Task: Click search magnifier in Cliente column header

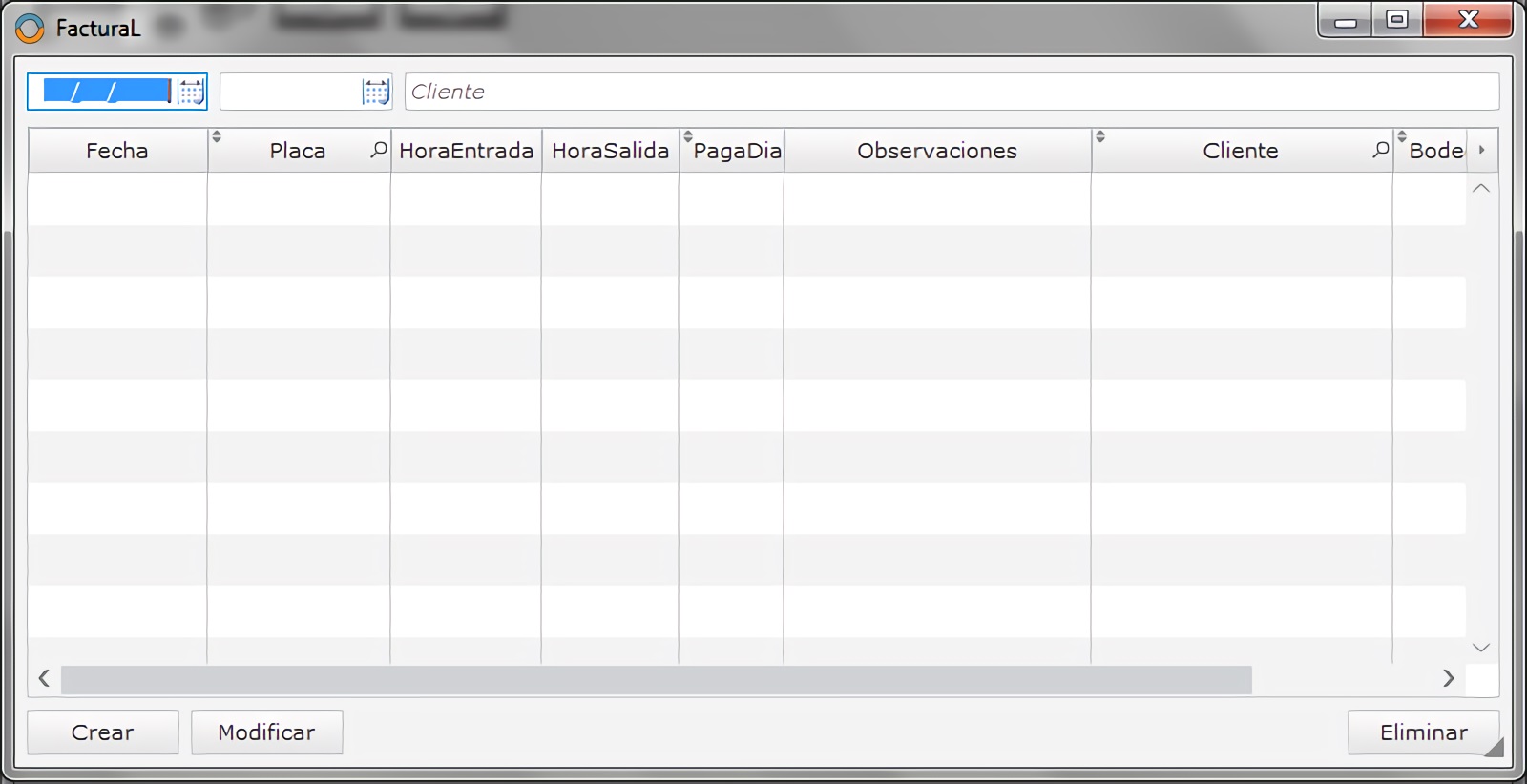Action: tap(1380, 150)
